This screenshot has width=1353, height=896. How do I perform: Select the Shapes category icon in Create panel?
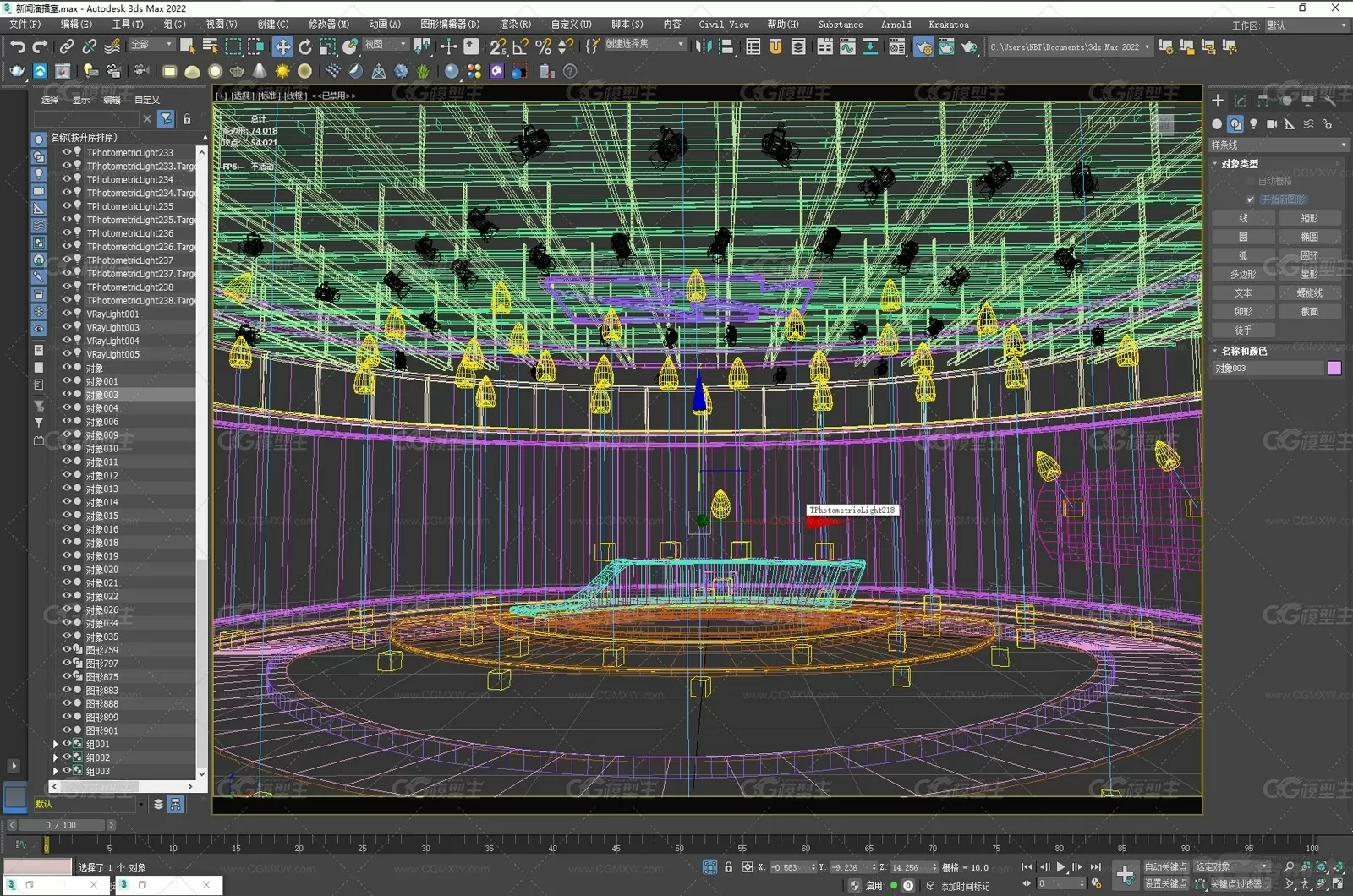pyautogui.click(x=1235, y=124)
